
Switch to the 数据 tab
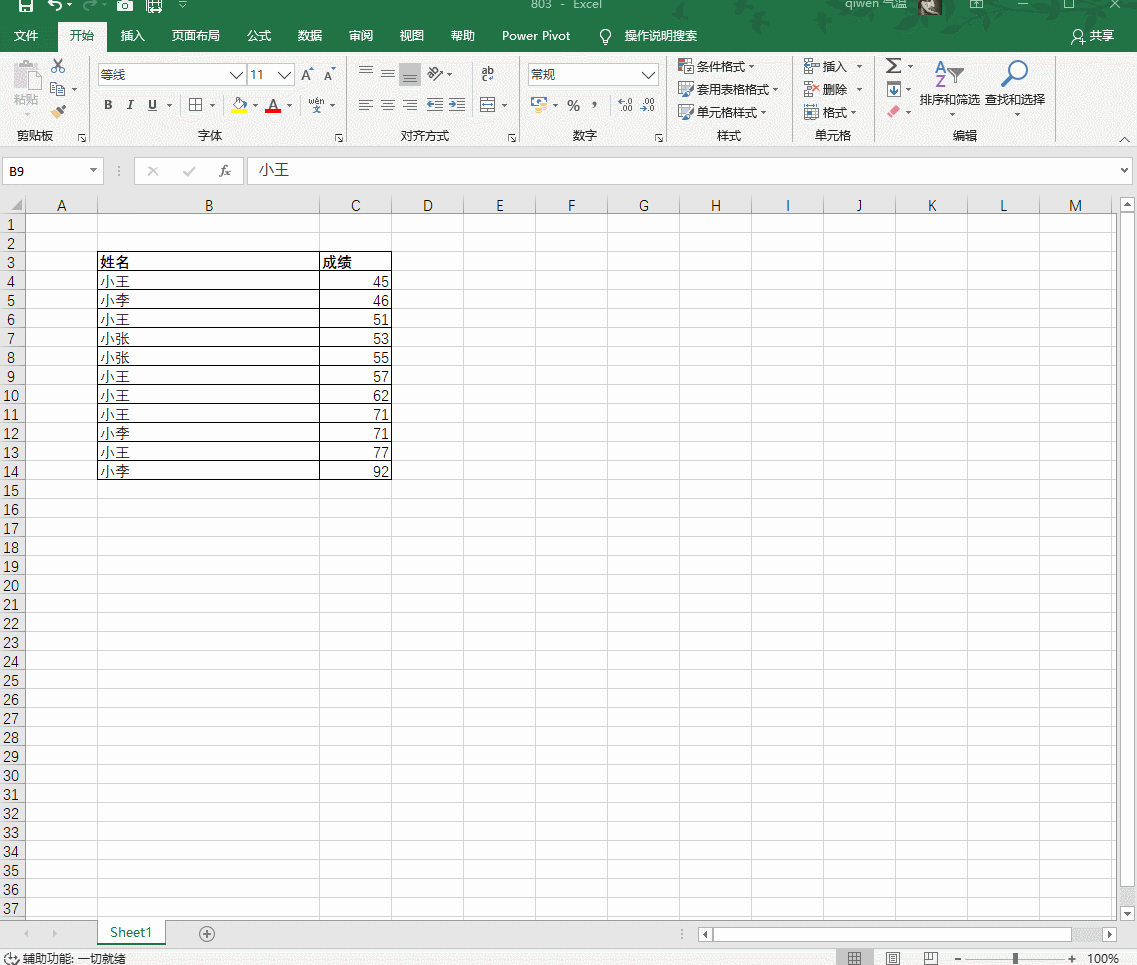310,36
